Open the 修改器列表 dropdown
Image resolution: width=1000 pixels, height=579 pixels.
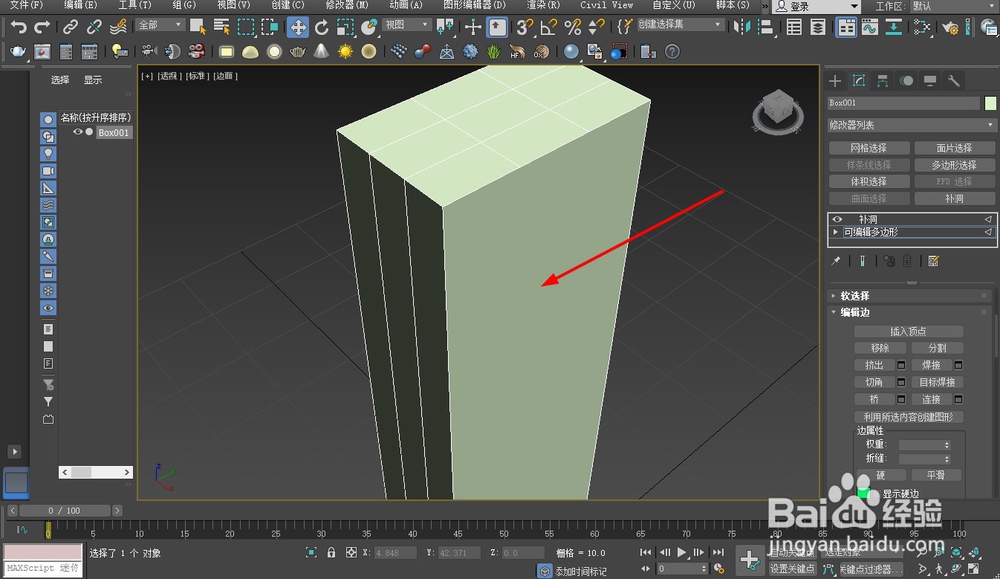[x=911, y=125]
